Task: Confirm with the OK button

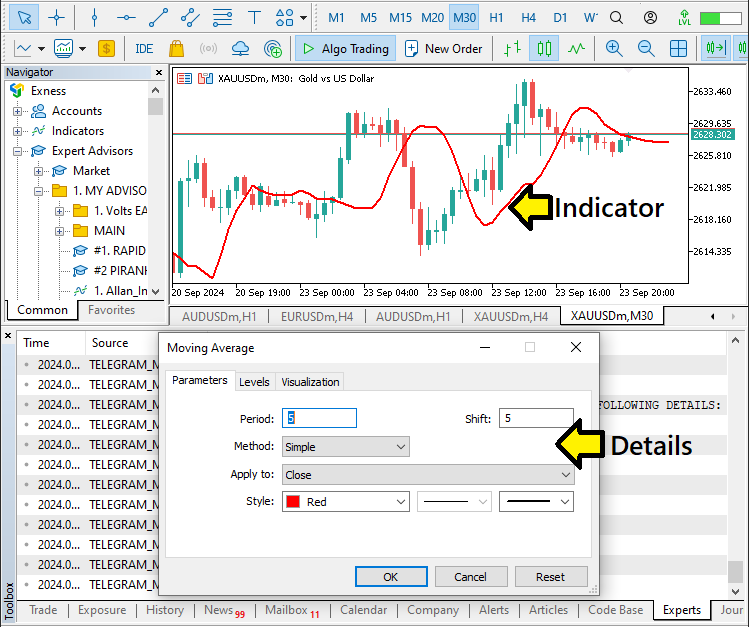Action: tap(391, 577)
